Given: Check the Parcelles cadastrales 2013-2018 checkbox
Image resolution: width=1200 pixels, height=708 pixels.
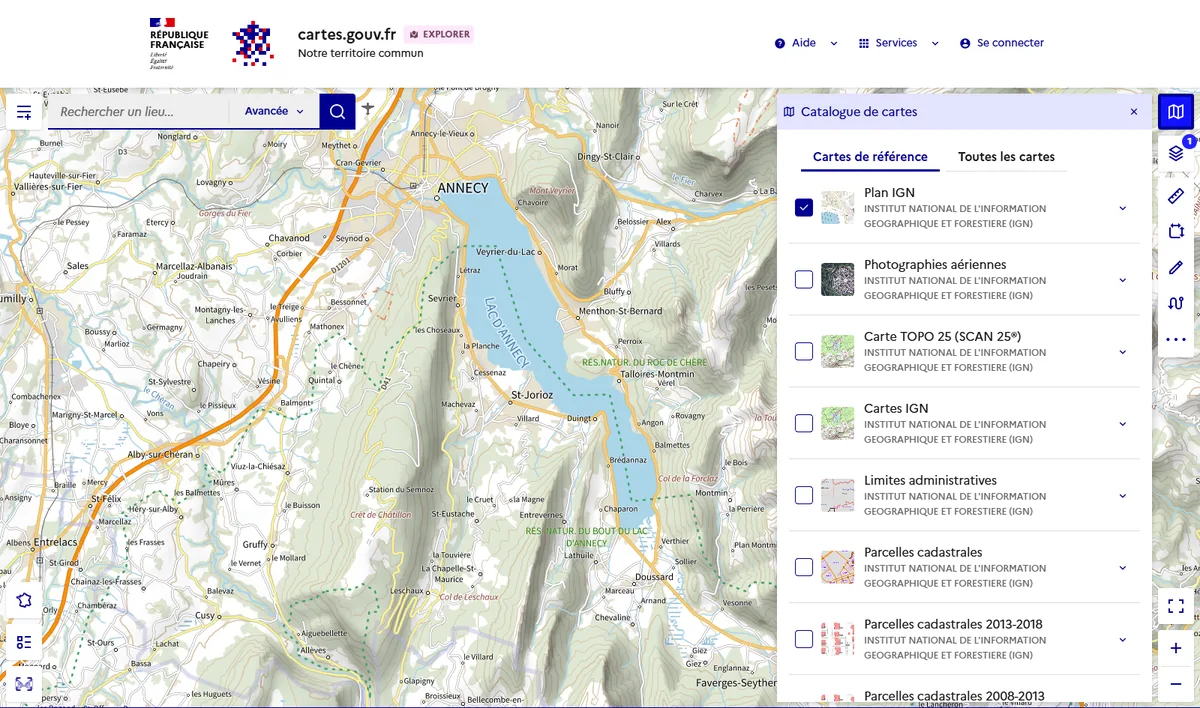Looking at the screenshot, I should [804, 639].
